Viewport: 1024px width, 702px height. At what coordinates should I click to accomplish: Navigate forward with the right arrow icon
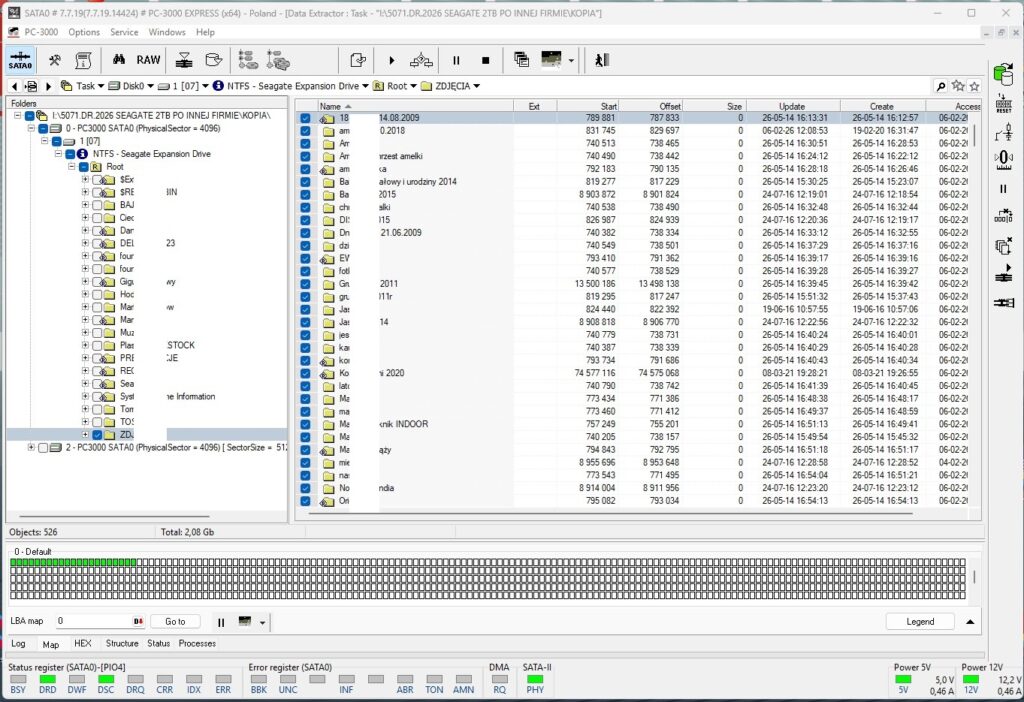point(48,86)
